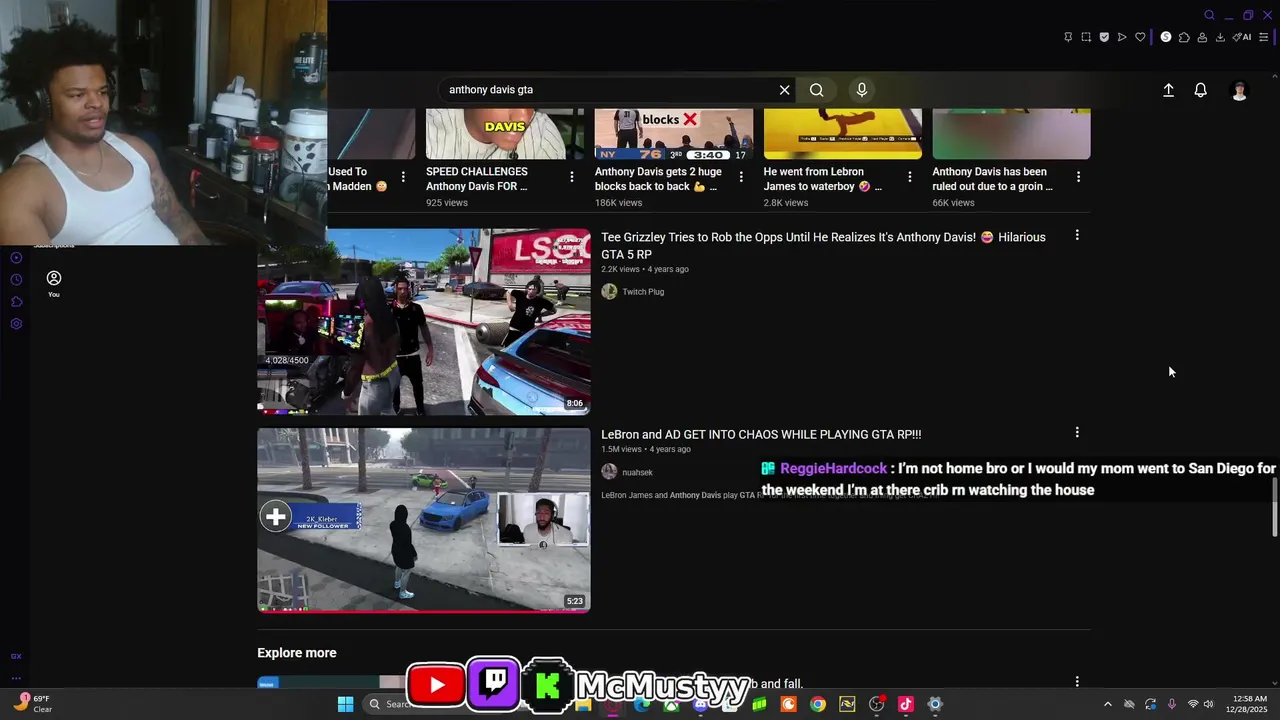Open the AI assistant button in toolbar
This screenshot has height=720, width=1280.
(1242, 37)
